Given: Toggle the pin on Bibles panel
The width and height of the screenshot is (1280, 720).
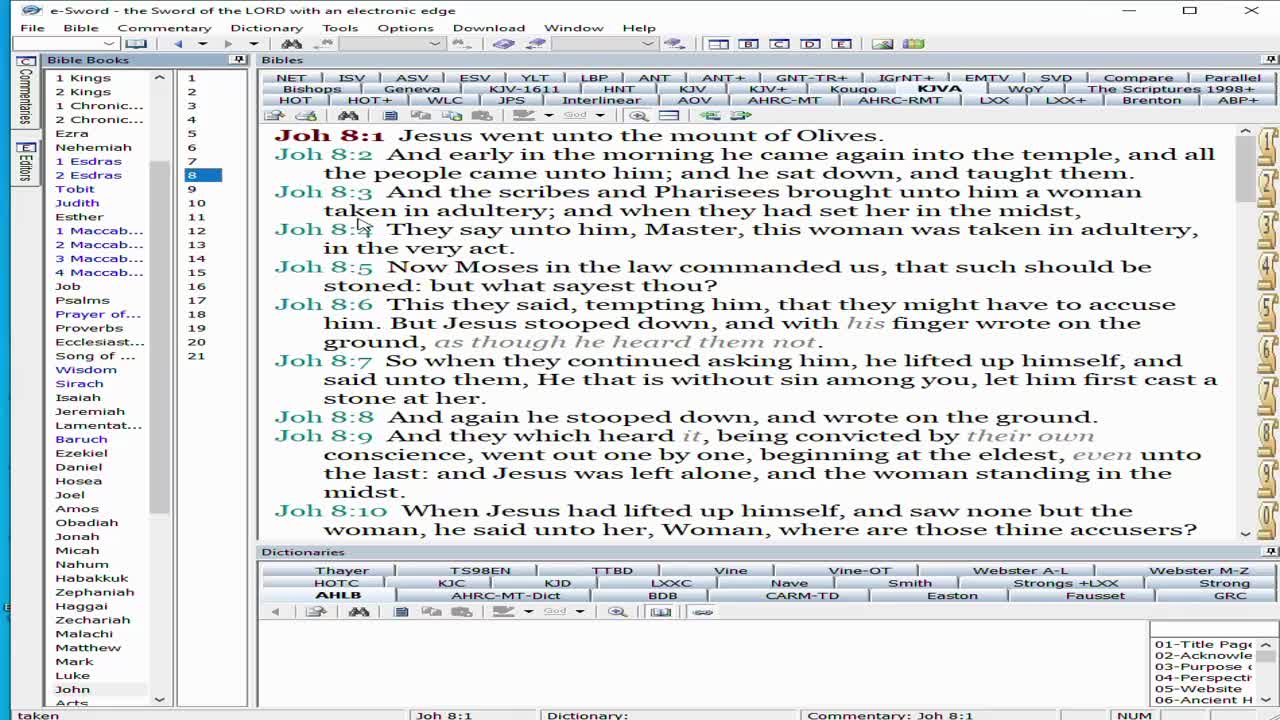Looking at the screenshot, I should (1271, 60).
